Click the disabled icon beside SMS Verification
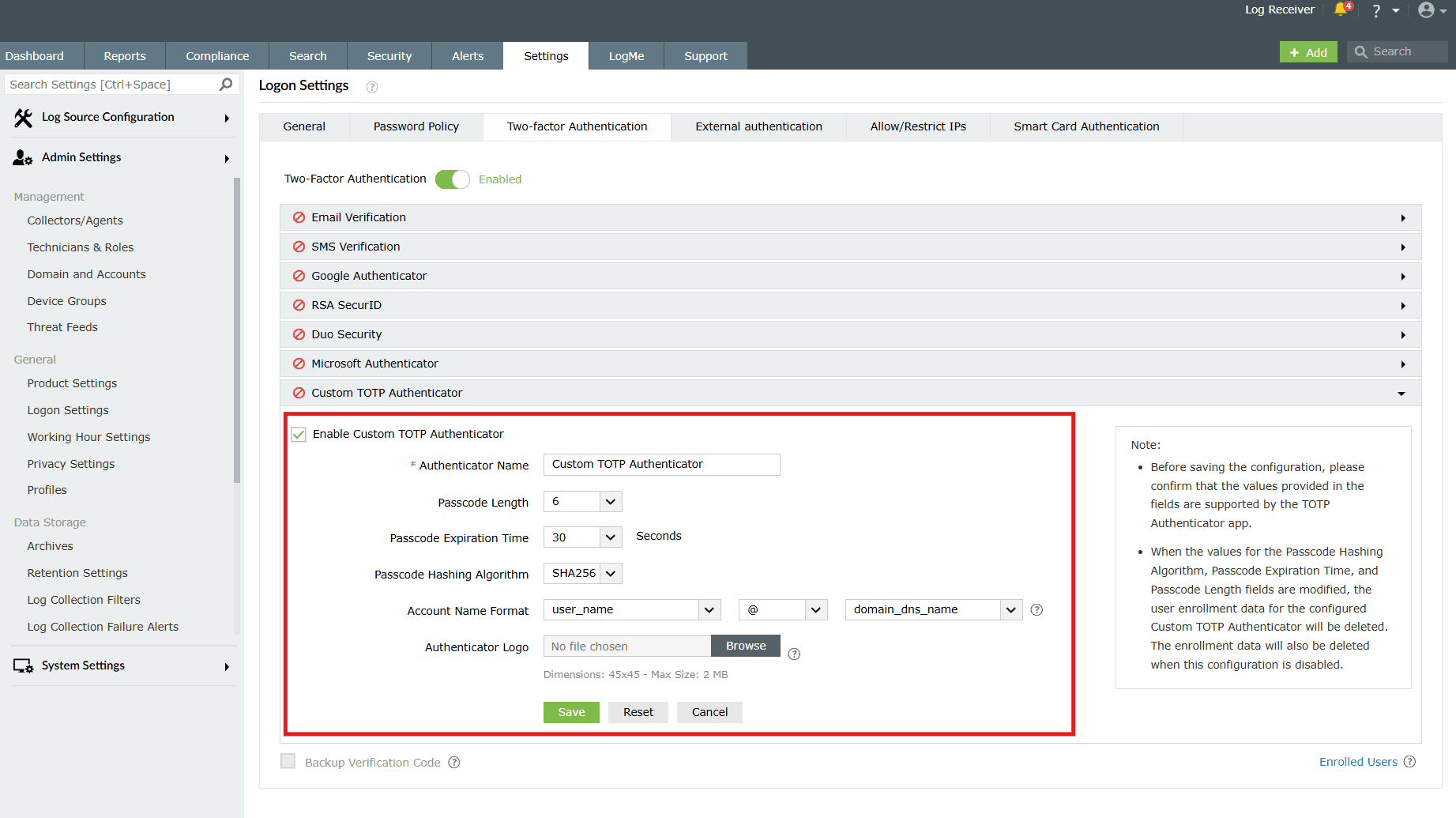The image size is (1456, 818). point(299,247)
